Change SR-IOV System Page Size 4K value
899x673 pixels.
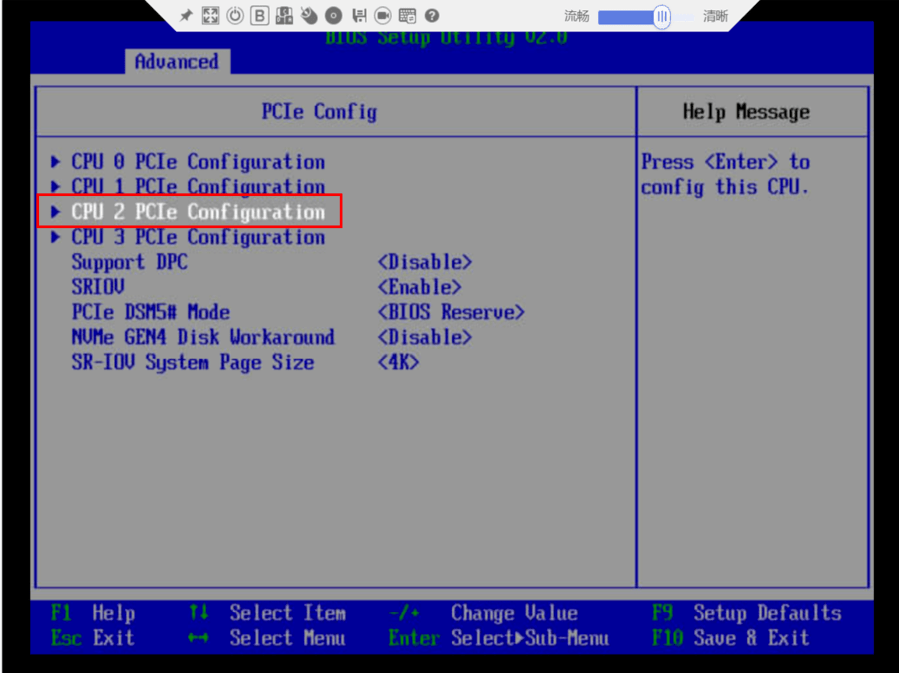point(398,362)
